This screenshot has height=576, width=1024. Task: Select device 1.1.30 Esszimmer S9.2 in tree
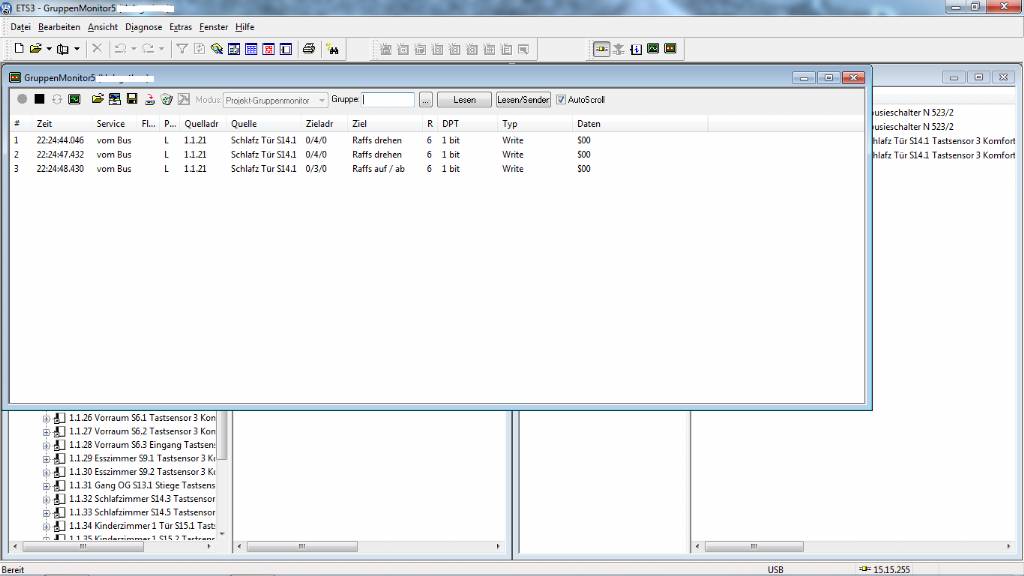pyautogui.click(x=142, y=472)
